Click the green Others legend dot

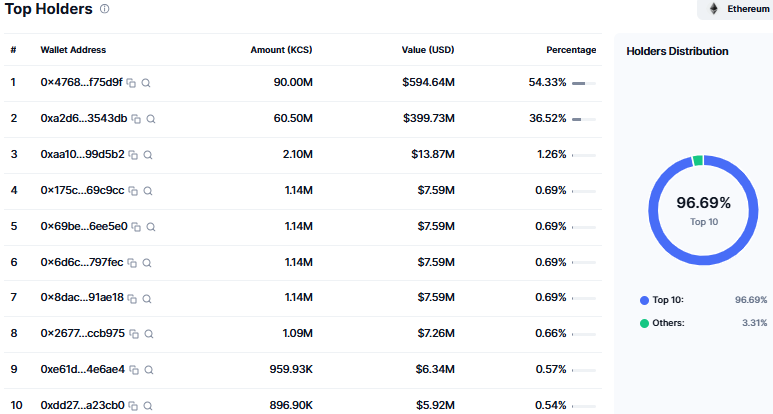click(x=644, y=323)
